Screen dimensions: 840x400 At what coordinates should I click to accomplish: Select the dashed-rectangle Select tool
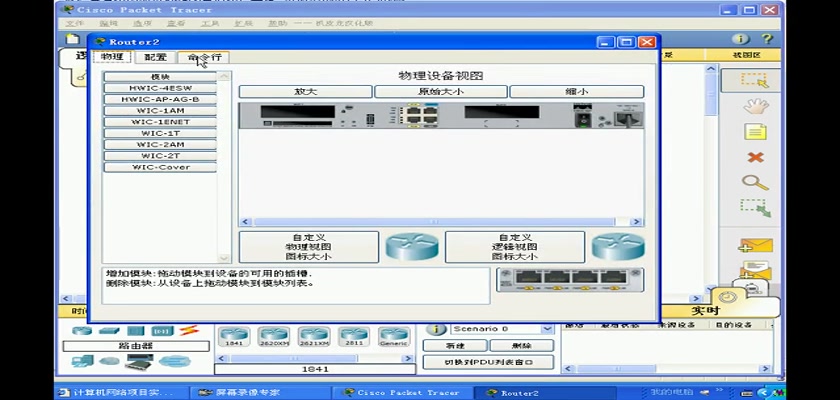coord(754,80)
